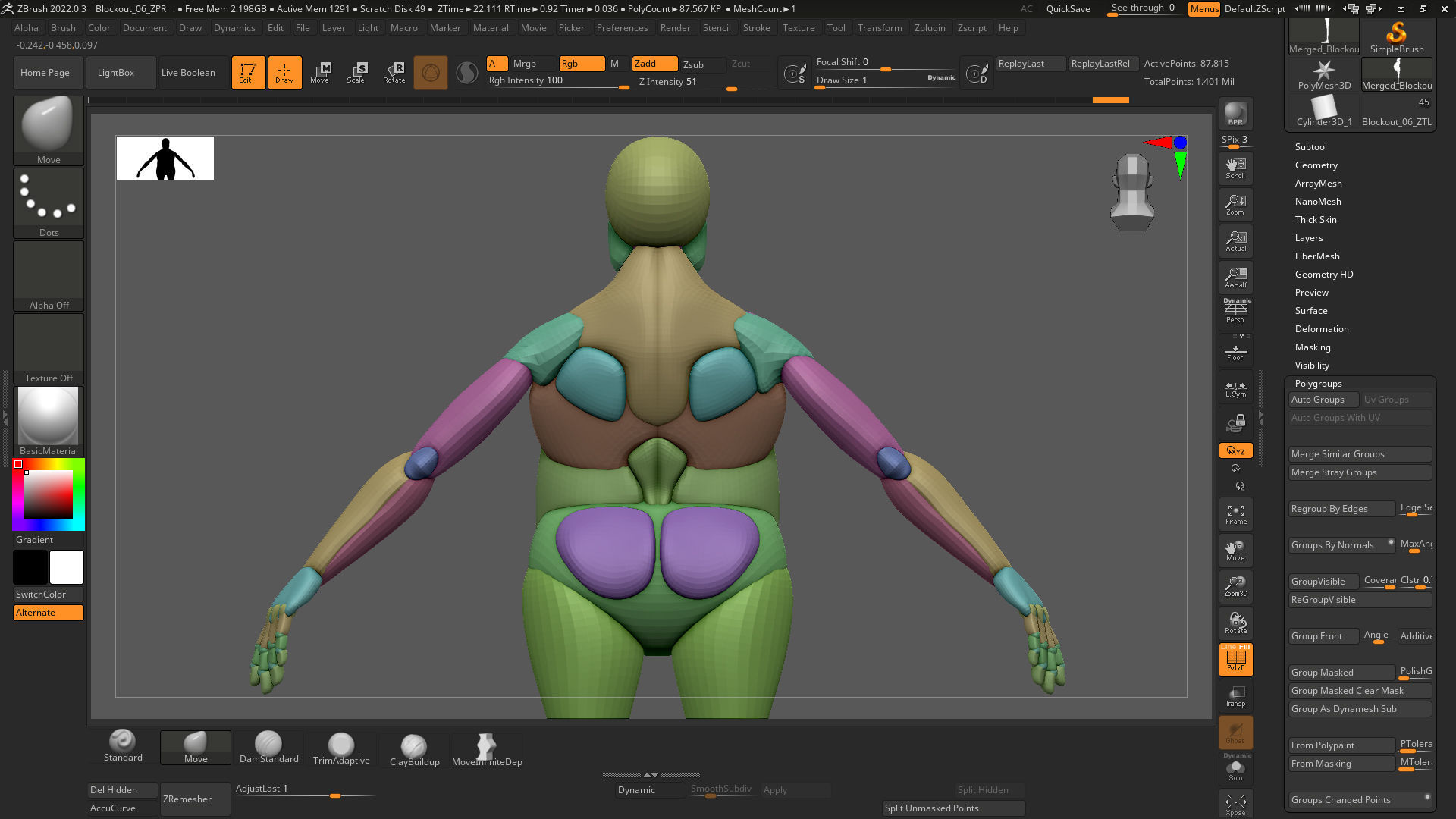Click the Zoom canvas icon
This screenshot has height=819, width=1456.
tap(1235, 205)
